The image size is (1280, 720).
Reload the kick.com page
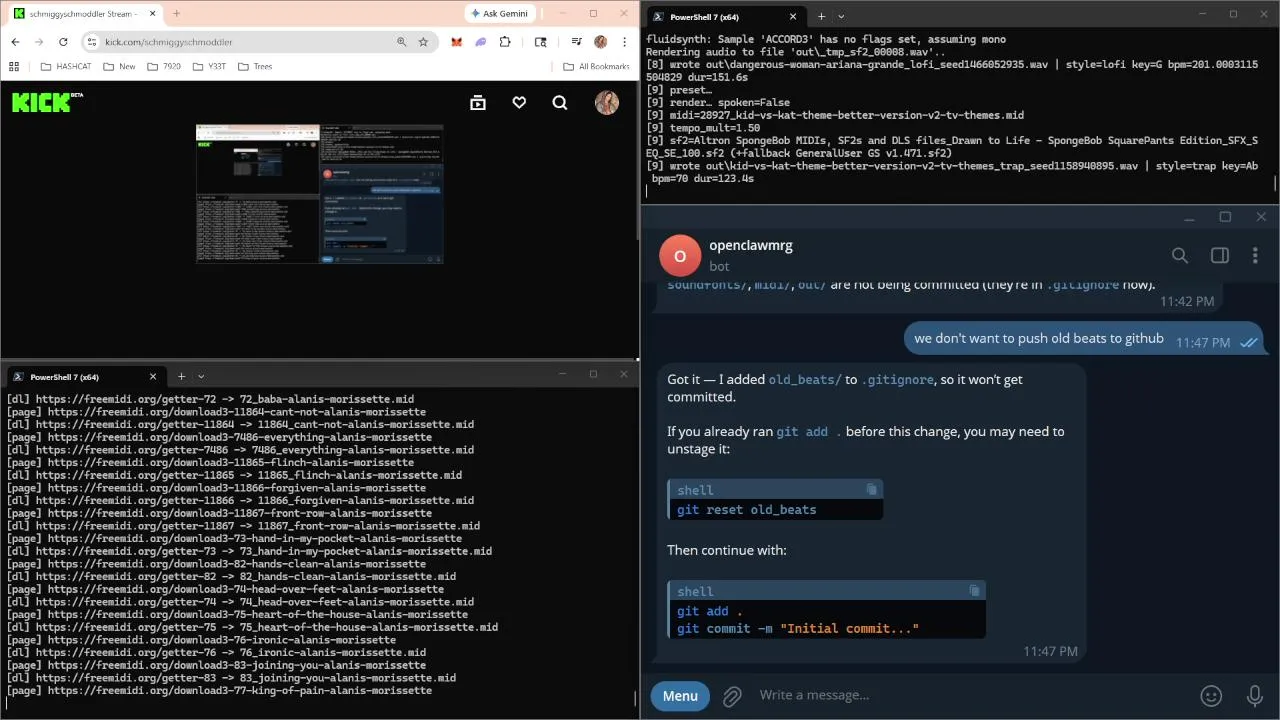[x=63, y=42]
